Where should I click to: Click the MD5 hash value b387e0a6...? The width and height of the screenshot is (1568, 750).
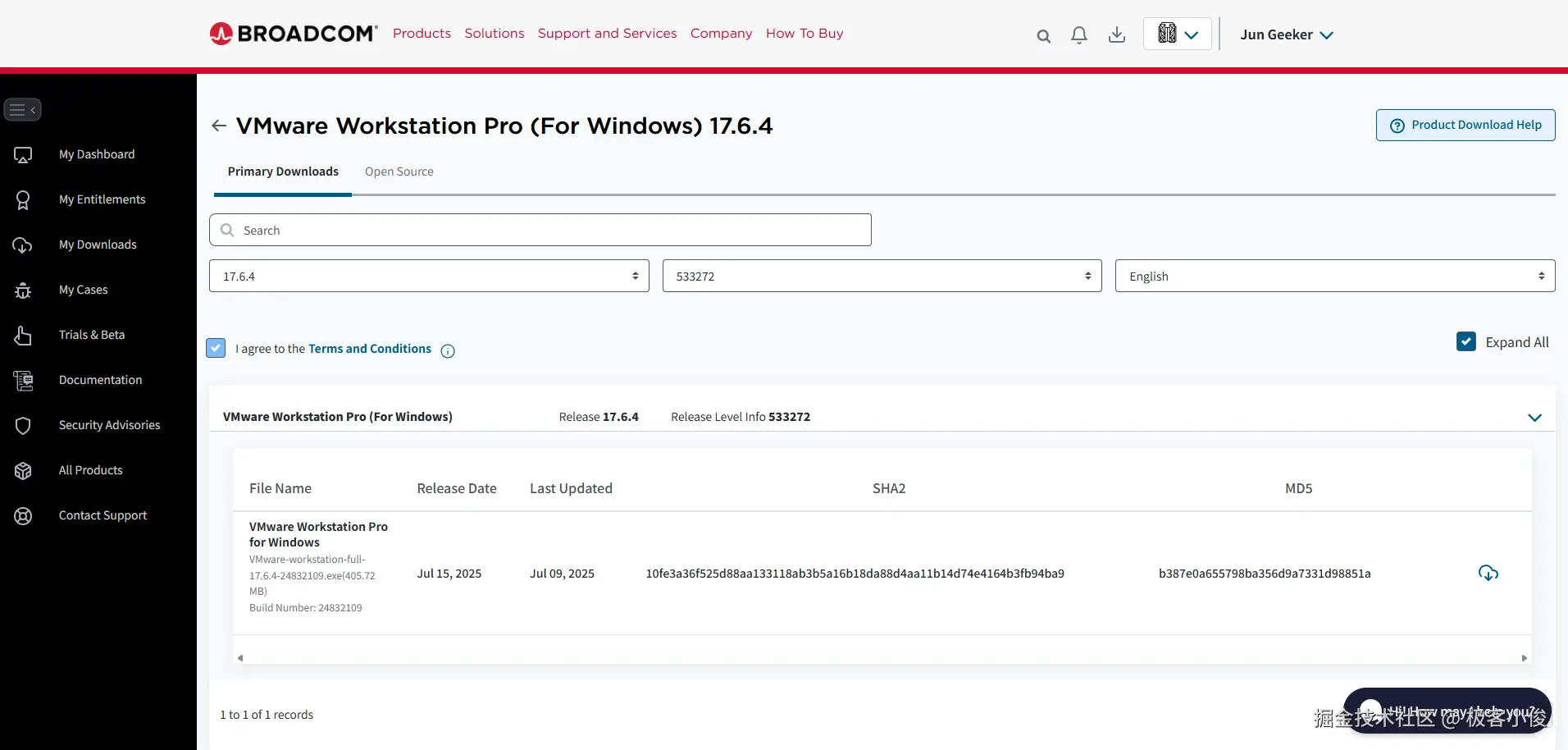click(x=1265, y=574)
